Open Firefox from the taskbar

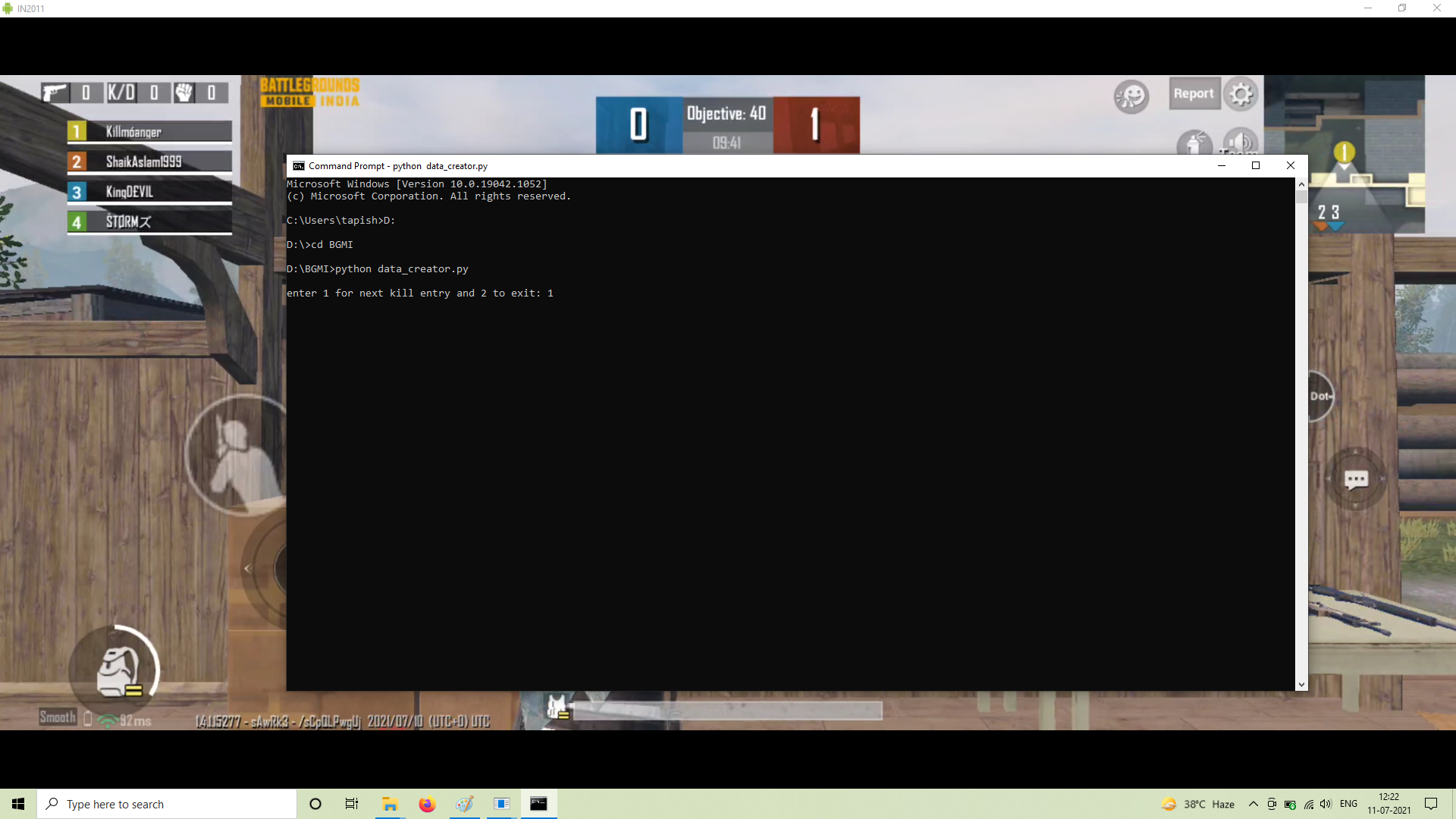[x=427, y=804]
